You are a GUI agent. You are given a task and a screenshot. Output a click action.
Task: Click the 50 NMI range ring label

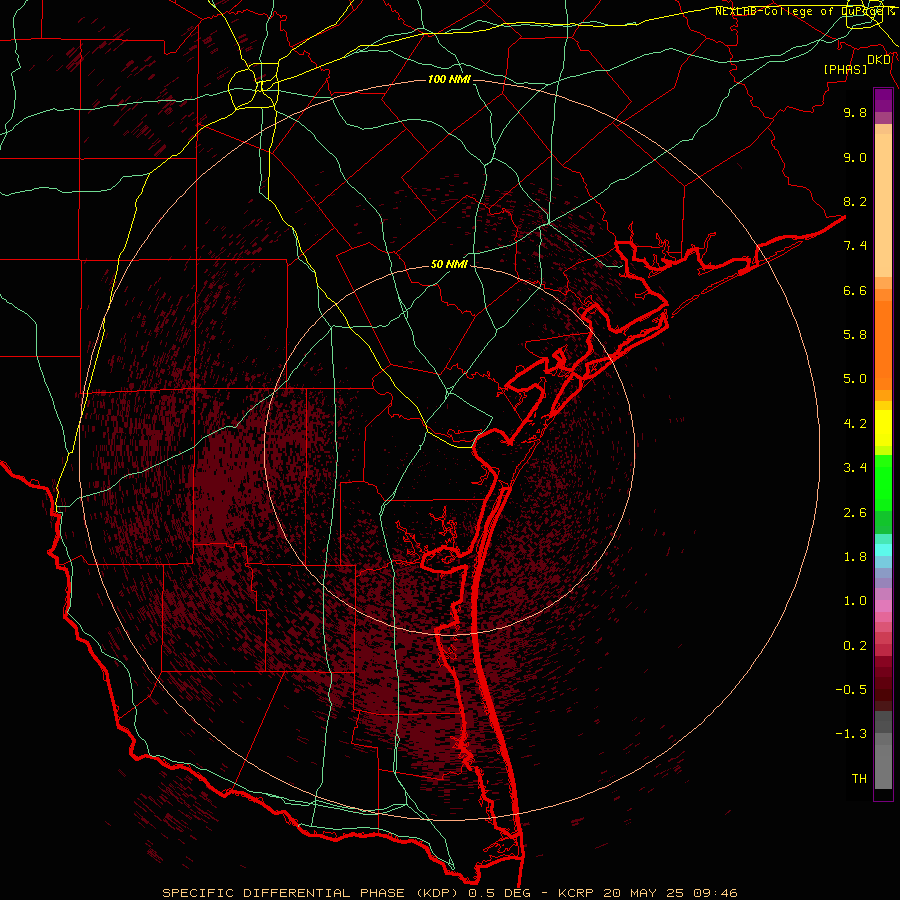pyautogui.click(x=449, y=264)
